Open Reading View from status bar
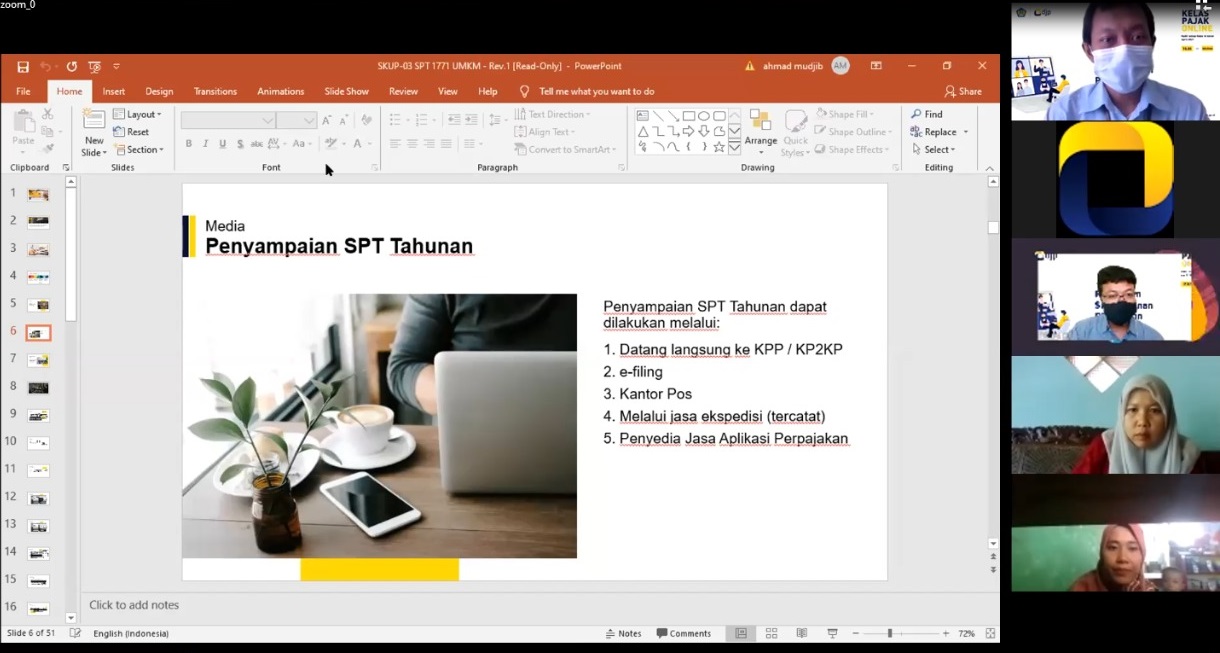The image size is (1220, 653). pos(801,634)
